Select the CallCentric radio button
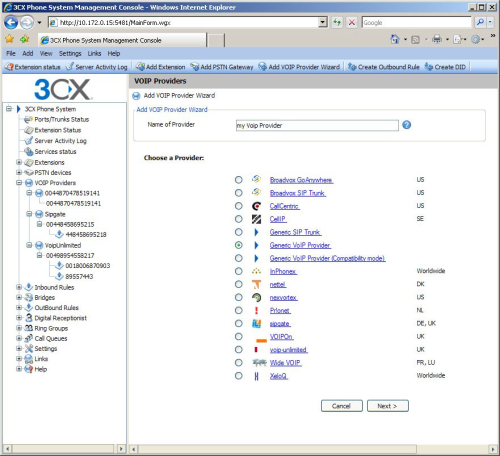The width and height of the screenshot is (500, 456). coord(238,206)
